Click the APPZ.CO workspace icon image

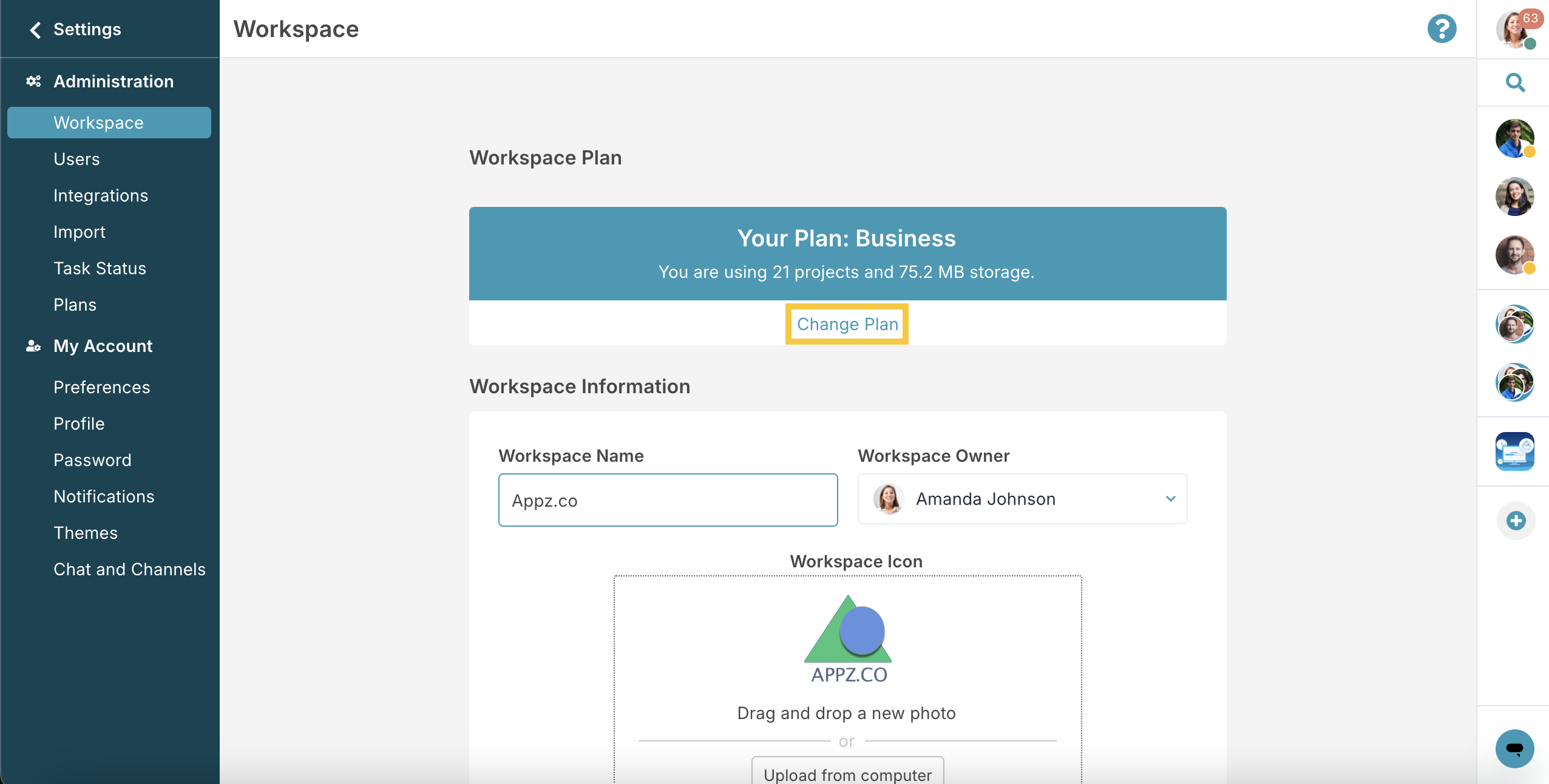(848, 640)
